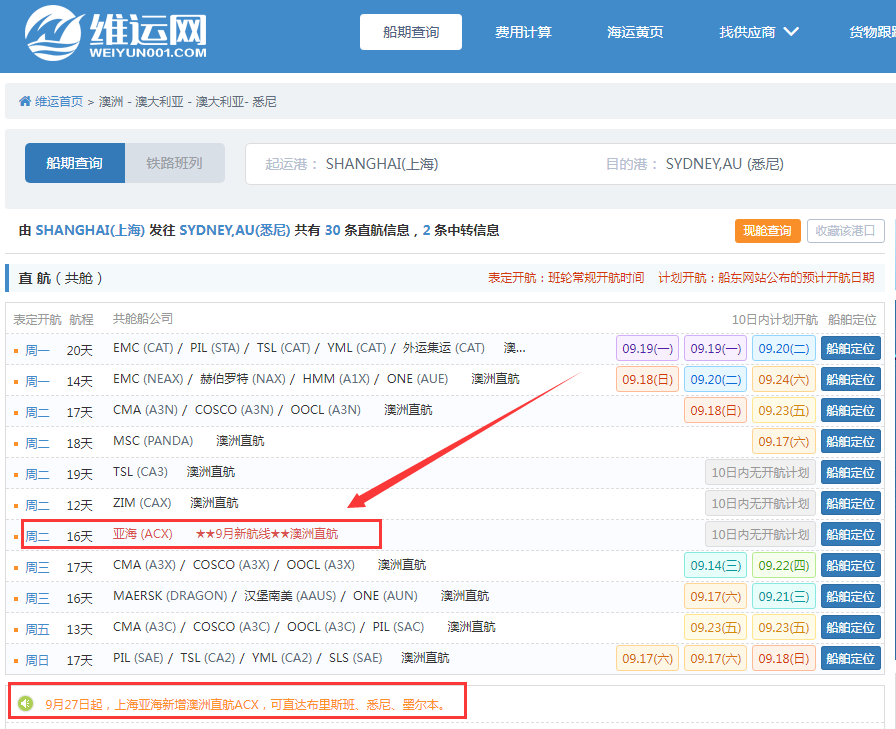Click the calendar icon beside MAERSK (DRAGON) row
Screen dimensions: 896x729
tap(15, 595)
